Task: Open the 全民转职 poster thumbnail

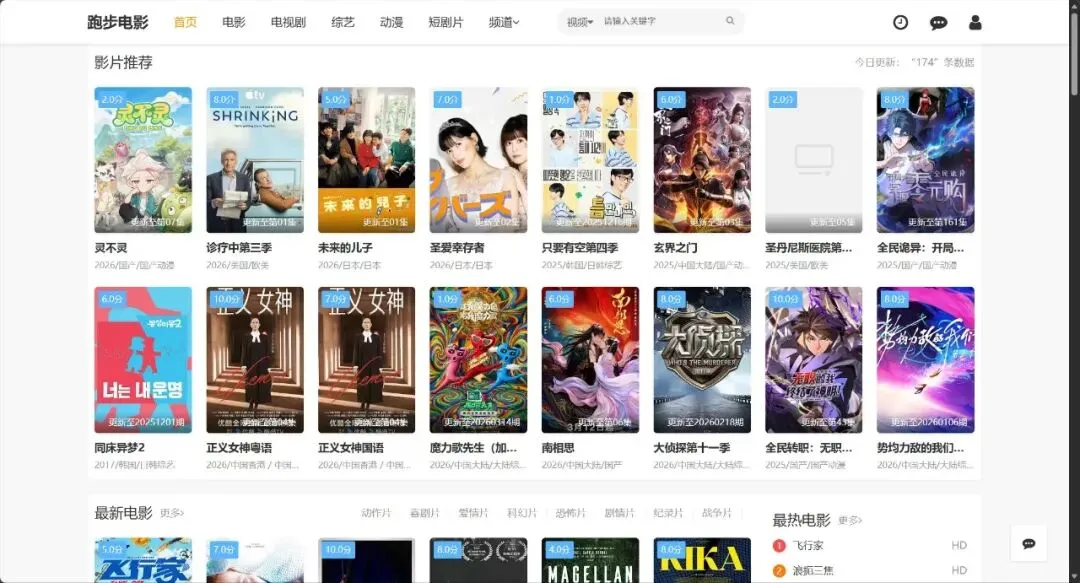Action: tap(813, 360)
